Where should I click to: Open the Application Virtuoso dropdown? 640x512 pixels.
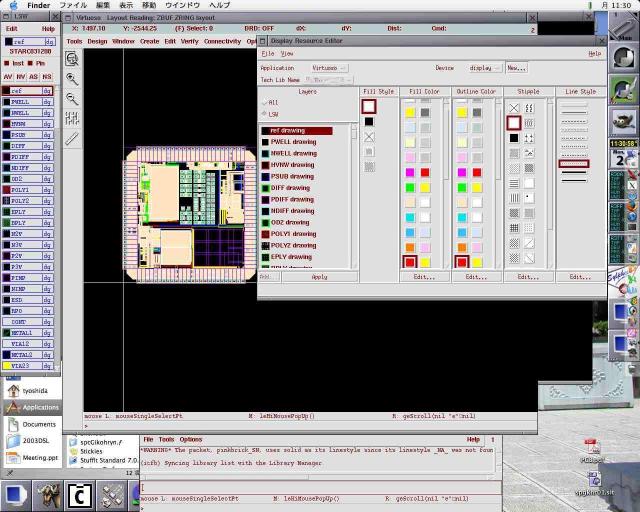coord(329,68)
